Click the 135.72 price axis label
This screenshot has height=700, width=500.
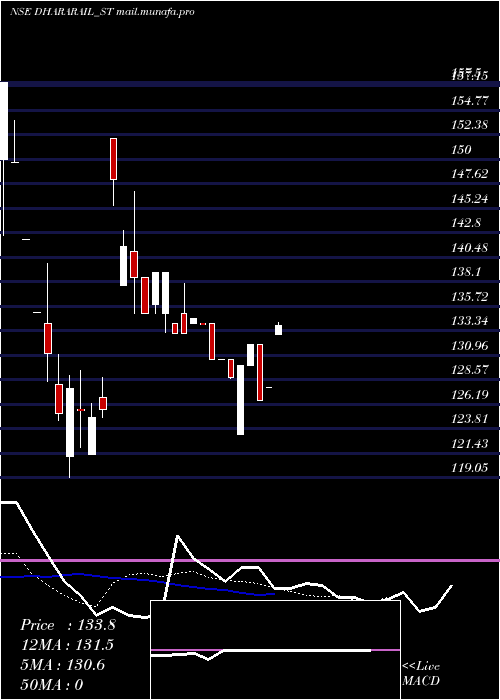click(469, 296)
